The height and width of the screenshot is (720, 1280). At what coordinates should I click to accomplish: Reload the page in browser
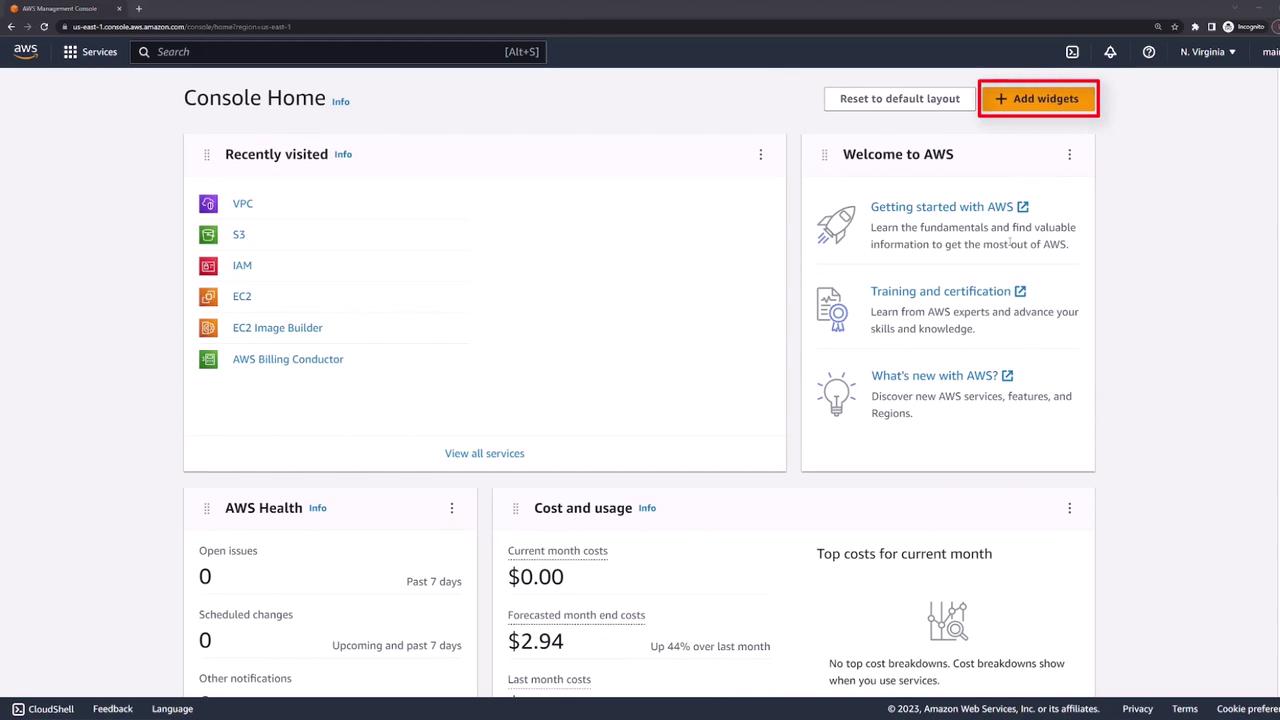44,27
